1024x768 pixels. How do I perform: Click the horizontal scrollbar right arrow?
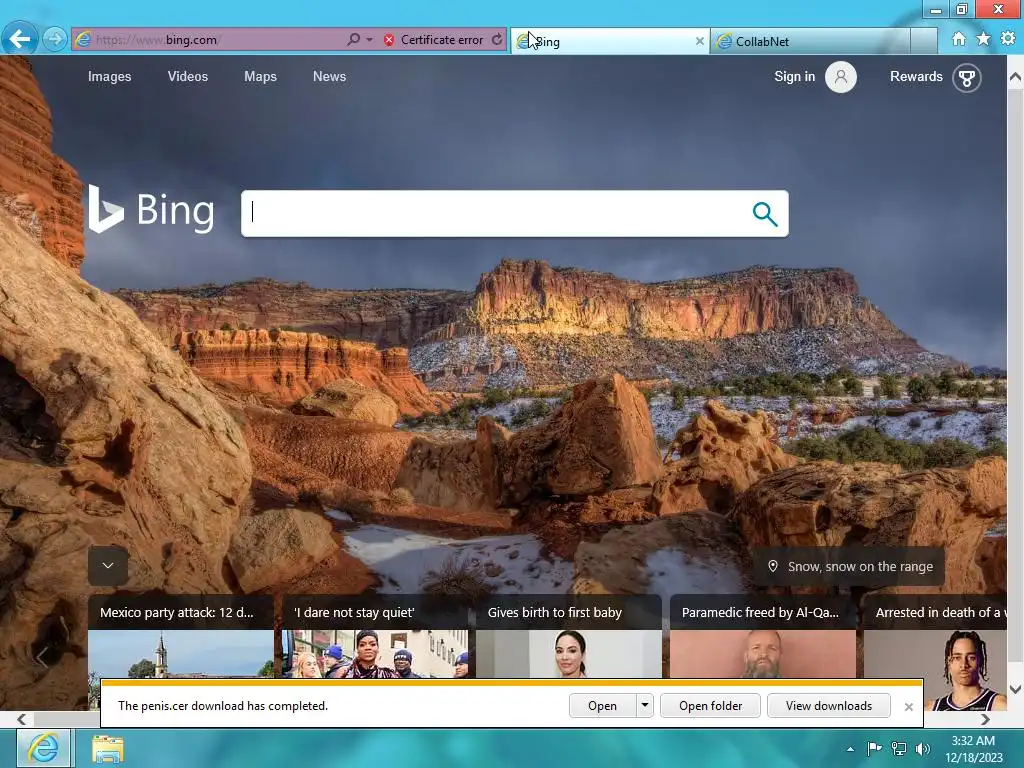[985, 719]
